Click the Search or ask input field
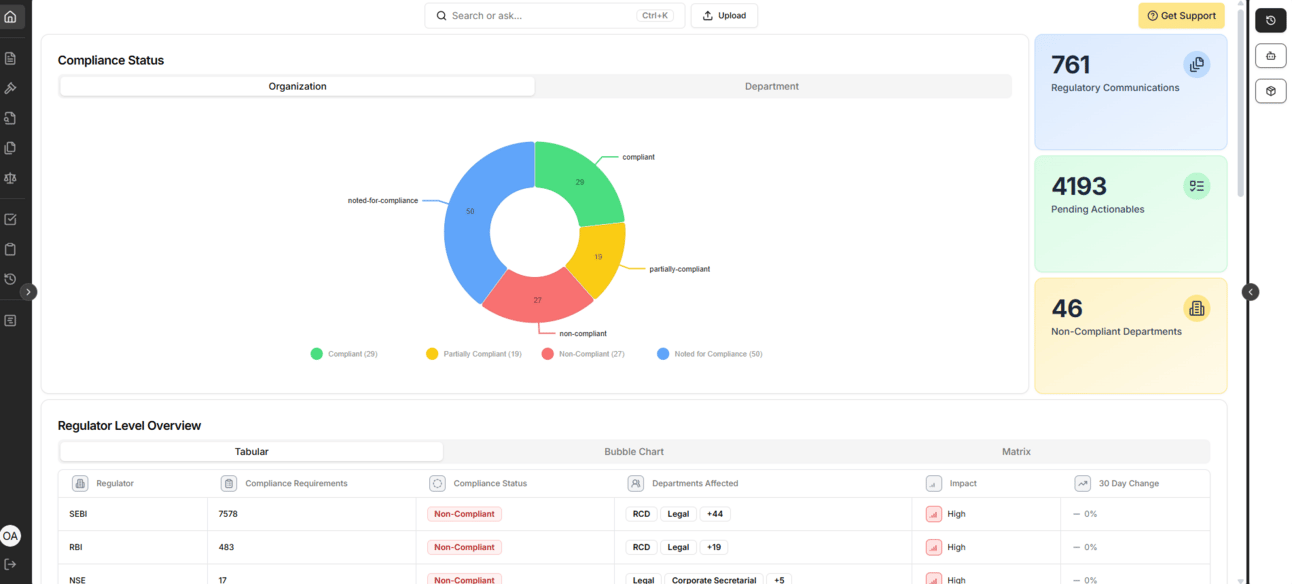Screen dimensions: 1292x584 tap(555, 16)
